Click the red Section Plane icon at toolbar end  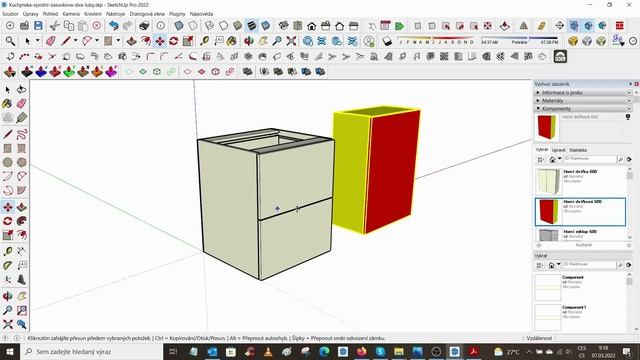pos(620,26)
